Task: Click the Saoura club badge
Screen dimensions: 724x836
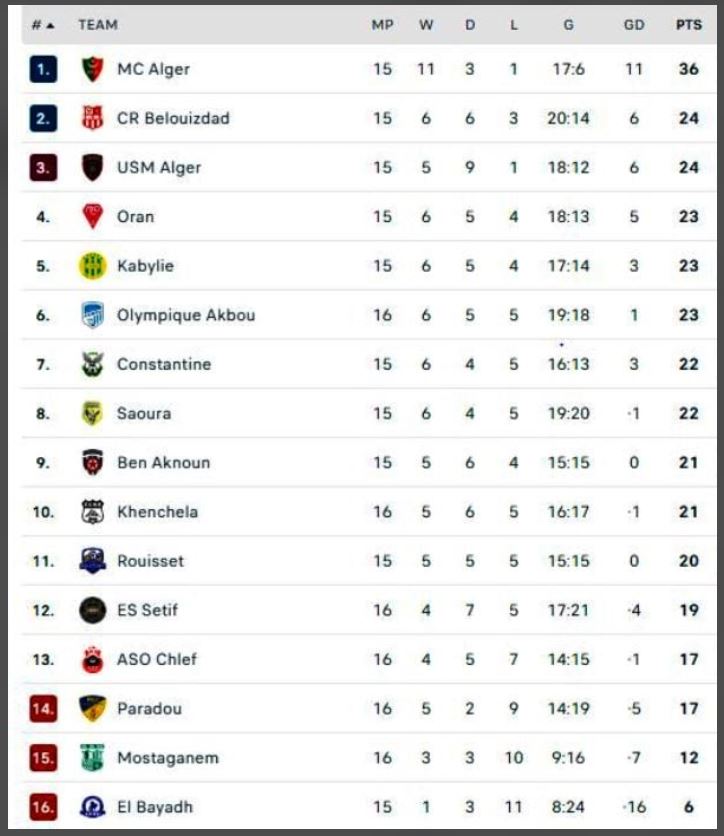Action: point(92,413)
